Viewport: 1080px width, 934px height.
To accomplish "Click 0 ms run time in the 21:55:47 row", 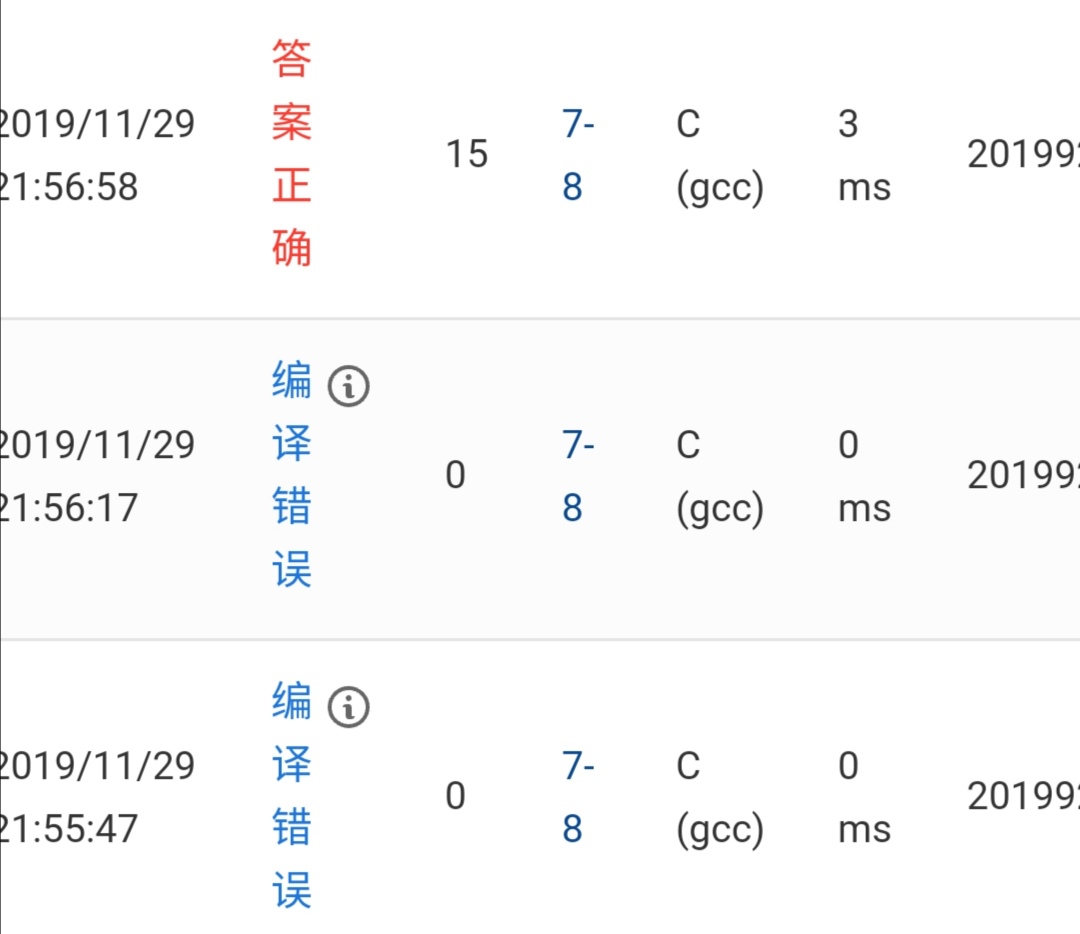I will pos(863,797).
